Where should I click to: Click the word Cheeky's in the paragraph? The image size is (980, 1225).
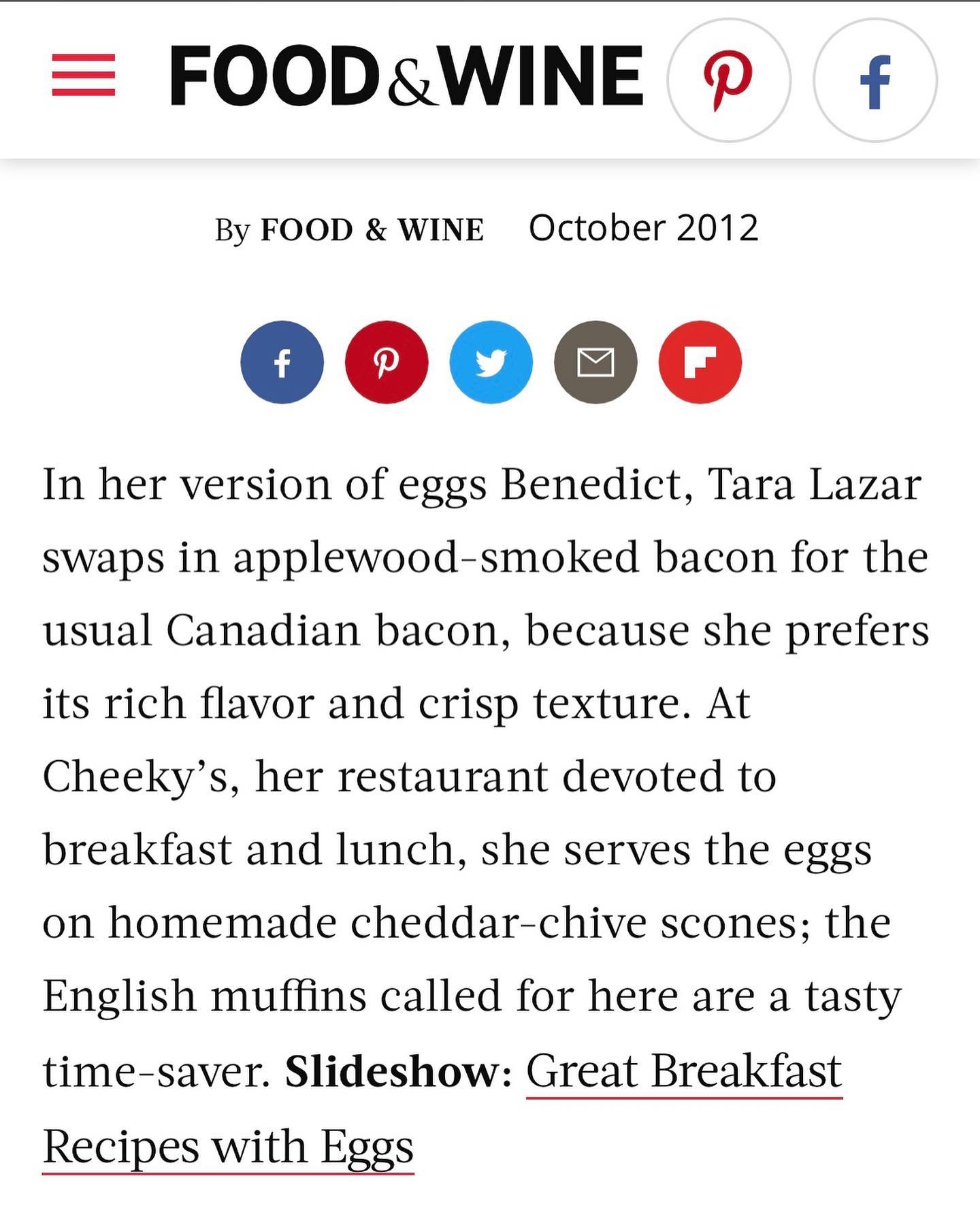[x=141, y=777]
